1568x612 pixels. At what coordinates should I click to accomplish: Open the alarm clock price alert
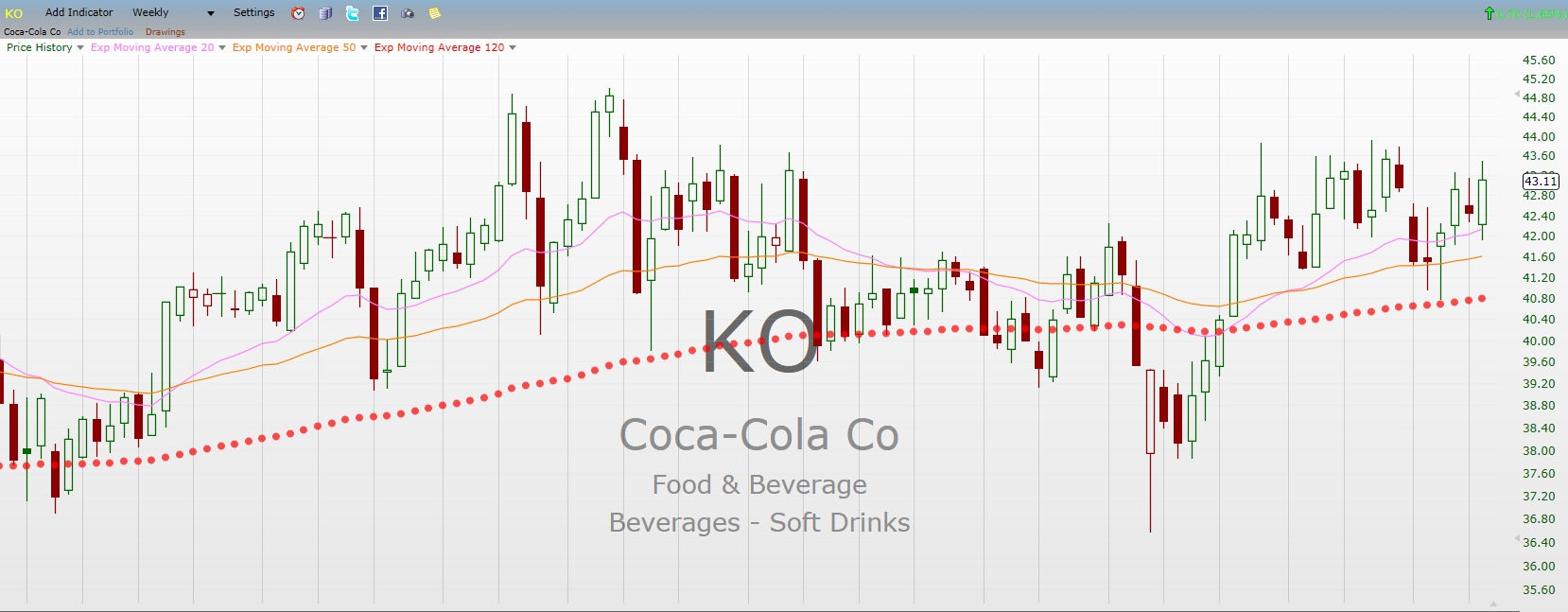[298, 13]
